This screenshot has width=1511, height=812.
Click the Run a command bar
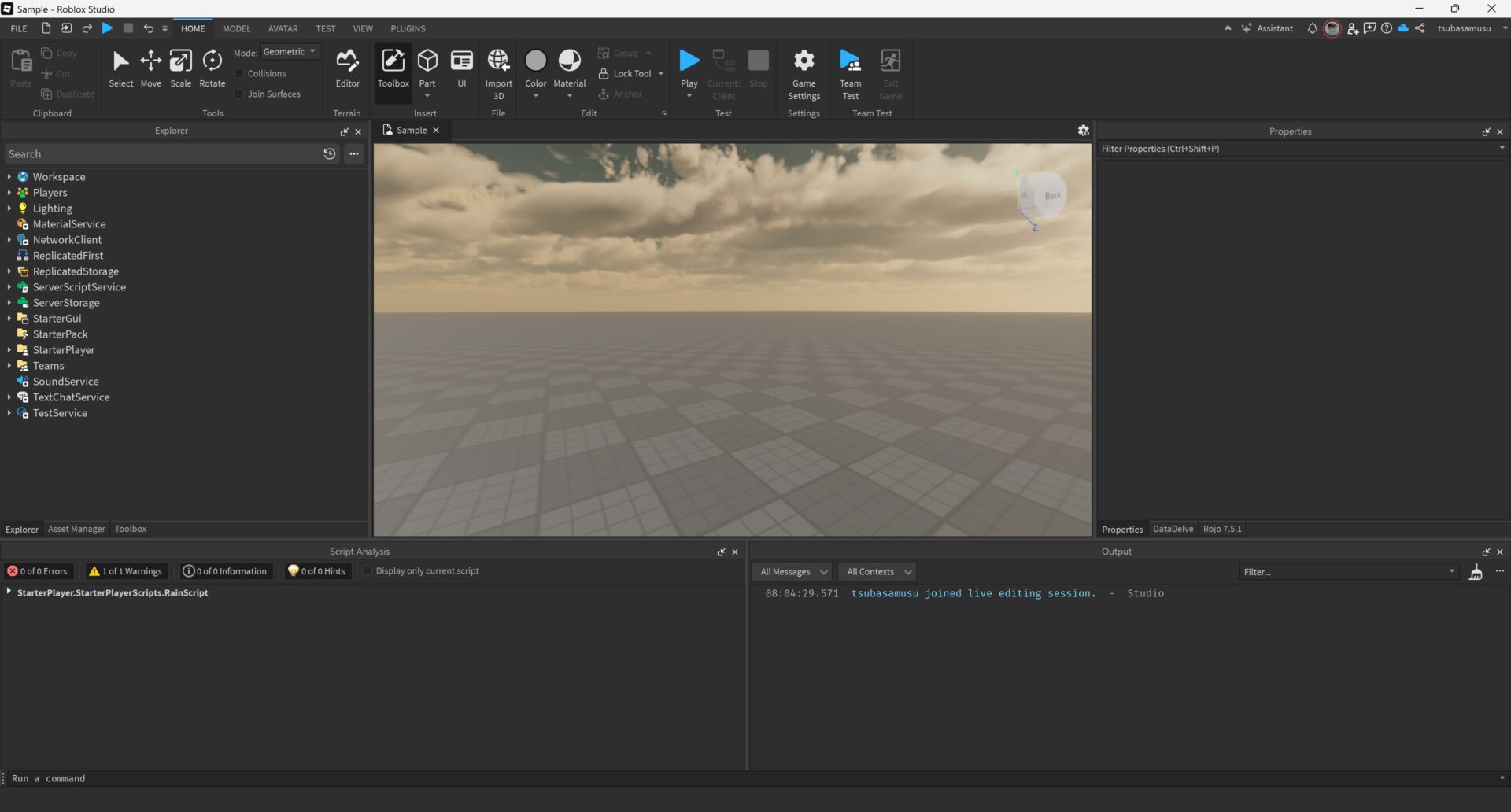click(x=752, y=778)
